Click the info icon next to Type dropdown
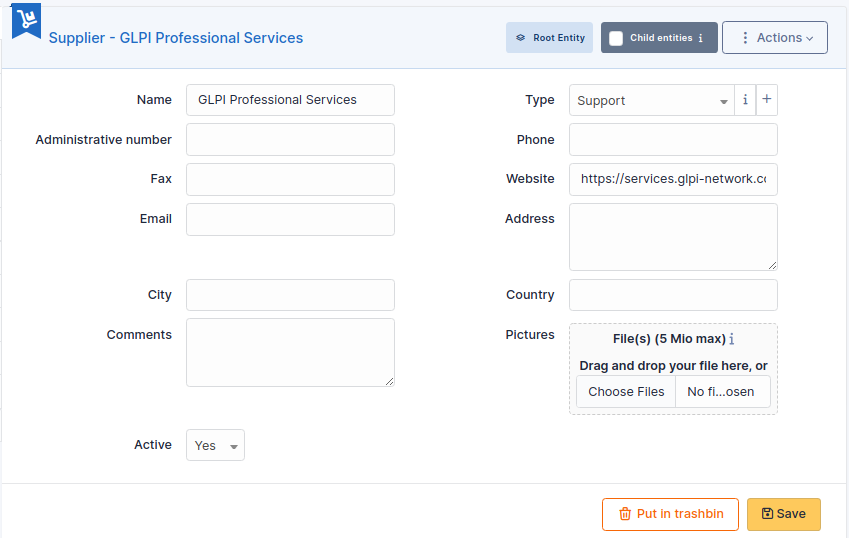The height and width of the screenshot is (538, 849). click(745, 100)
